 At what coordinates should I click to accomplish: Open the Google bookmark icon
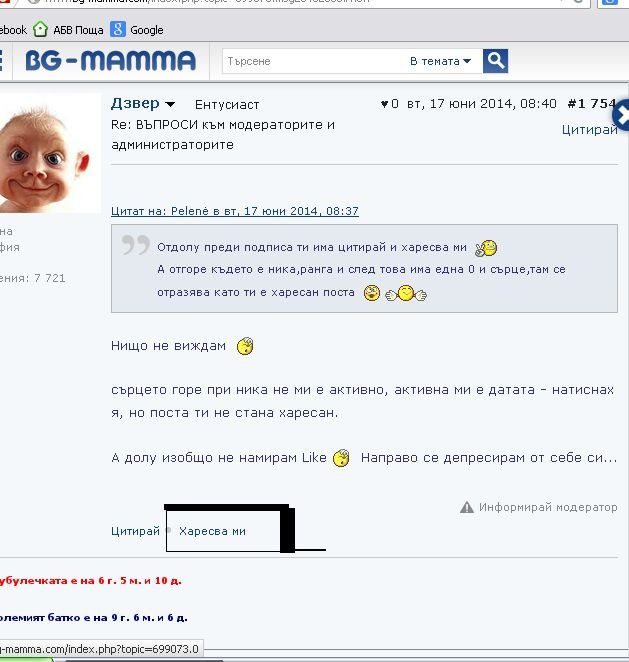pyautogui.click(x=118, y=30)
